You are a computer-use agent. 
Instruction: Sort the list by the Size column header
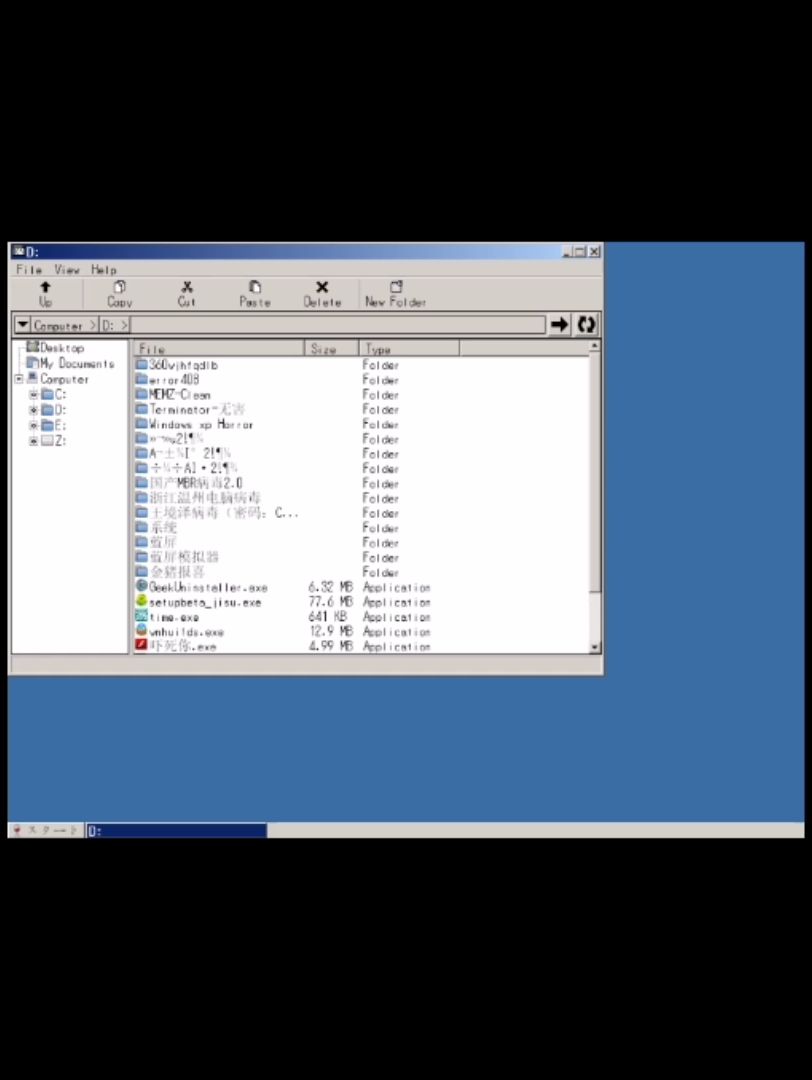(x=331, y=349)
